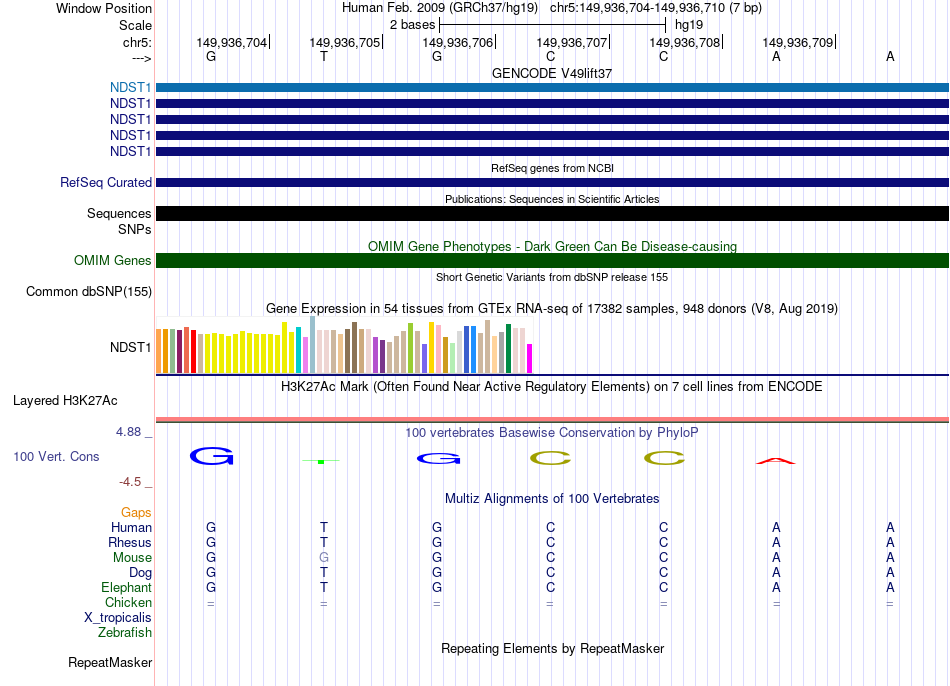Click the NDST1 label beside GTEx chart
The height and width of the screenshot is (686, 950).
click(x=130, y=347)
